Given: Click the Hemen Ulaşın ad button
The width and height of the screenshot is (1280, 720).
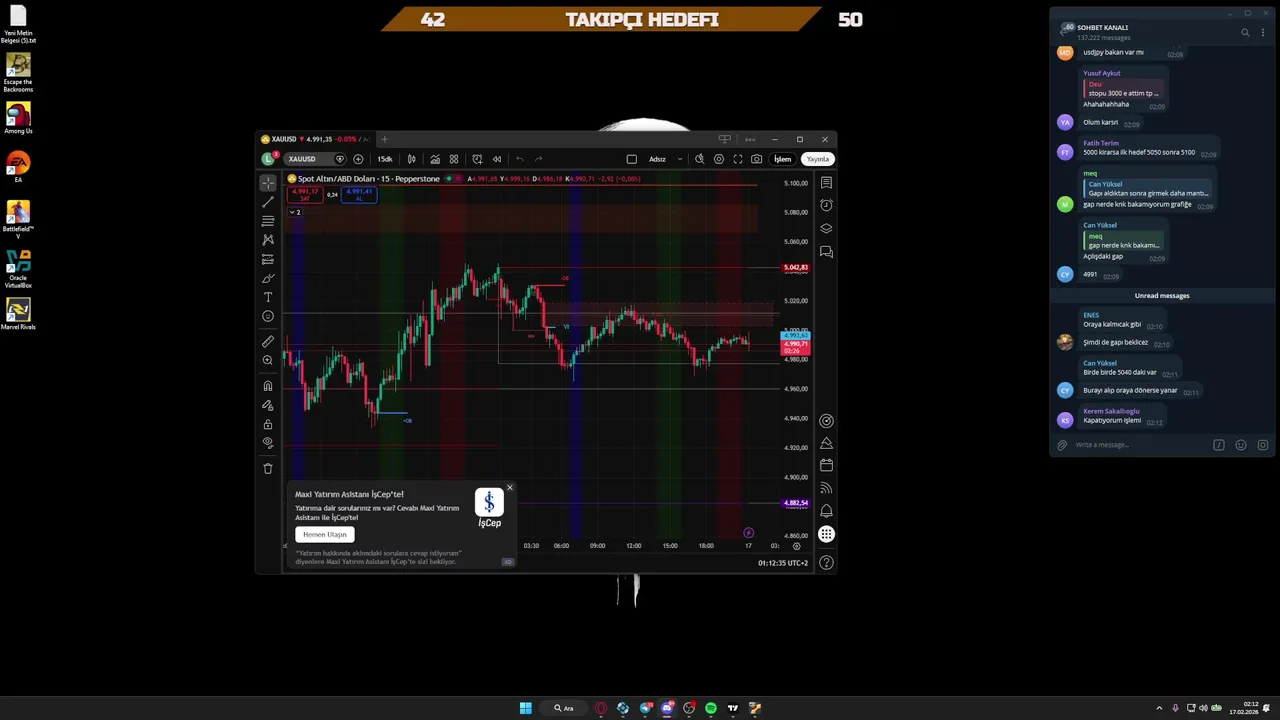Looking at the screenshot, I should tap(325, 534).
